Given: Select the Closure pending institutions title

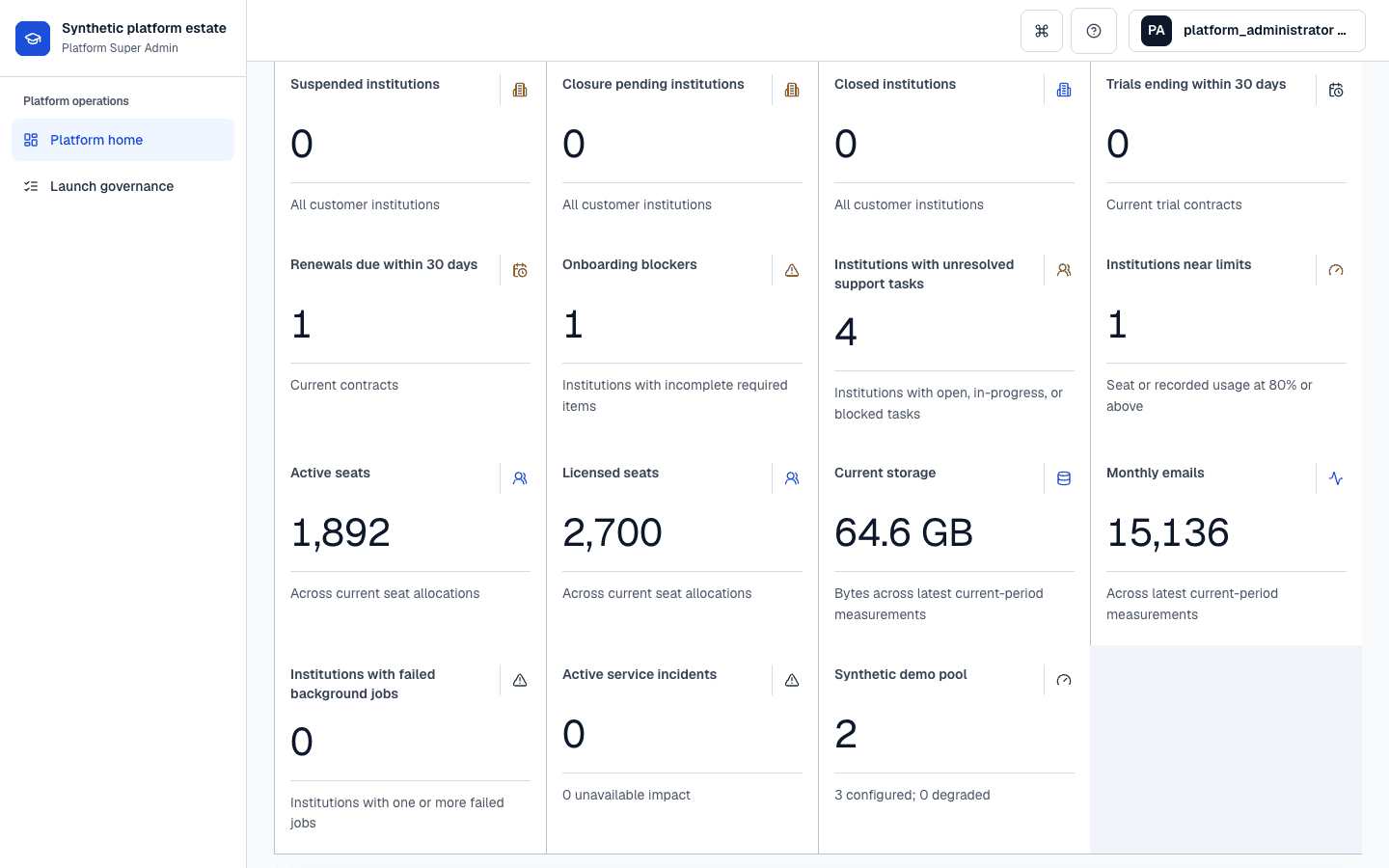Looking at the screenshot, I should (x=653, y=84).
